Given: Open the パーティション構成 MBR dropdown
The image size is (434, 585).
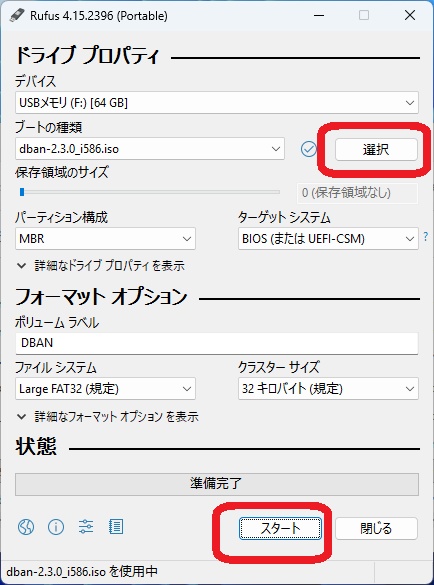Looking at the screenshot, I should [105, 239].
